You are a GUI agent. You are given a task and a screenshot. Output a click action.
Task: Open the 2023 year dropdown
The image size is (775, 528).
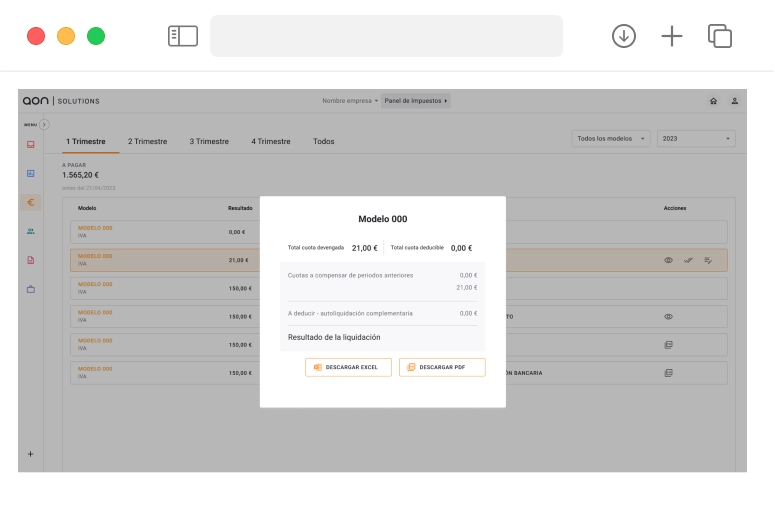[x=696, y=139]
